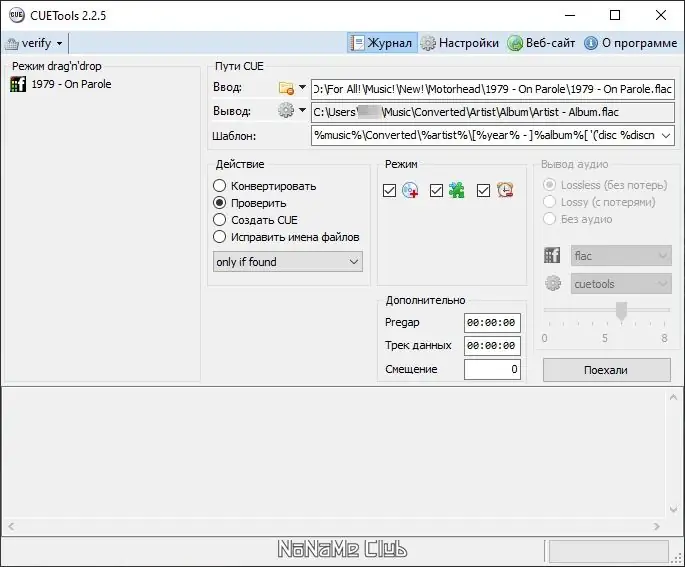Click into the Ввод path field
This screenshot has height=567, width=685.
coord(493,89)
